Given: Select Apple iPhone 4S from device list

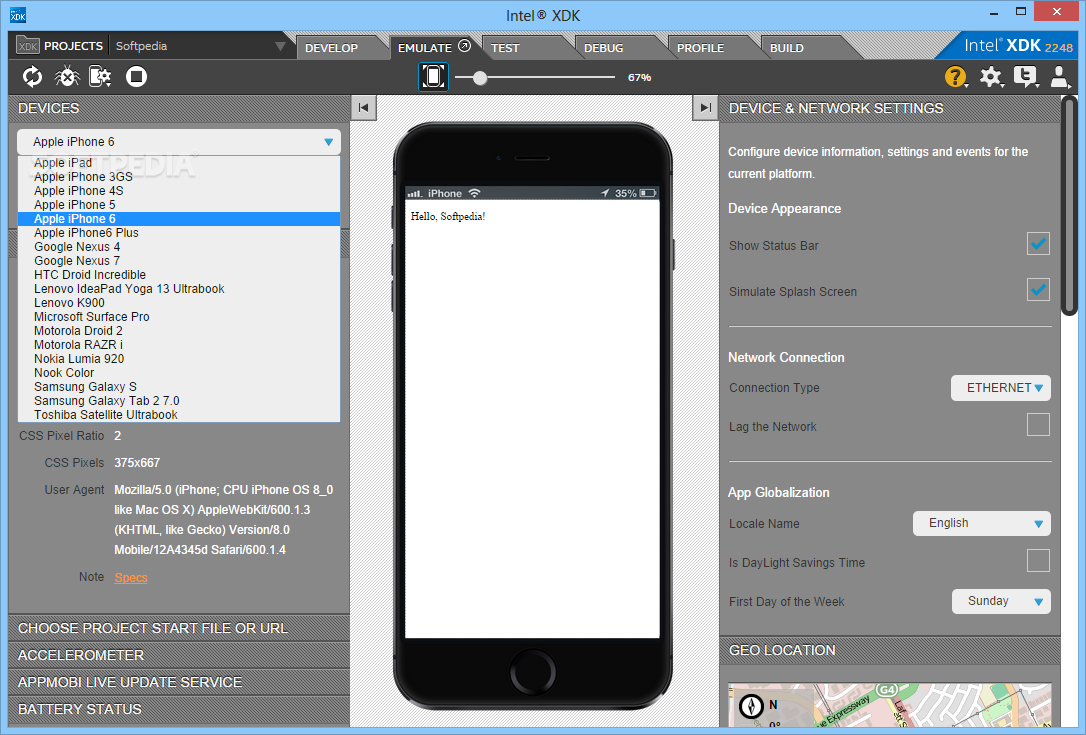Looking at the screenshot, I should (x=179, y=191).
